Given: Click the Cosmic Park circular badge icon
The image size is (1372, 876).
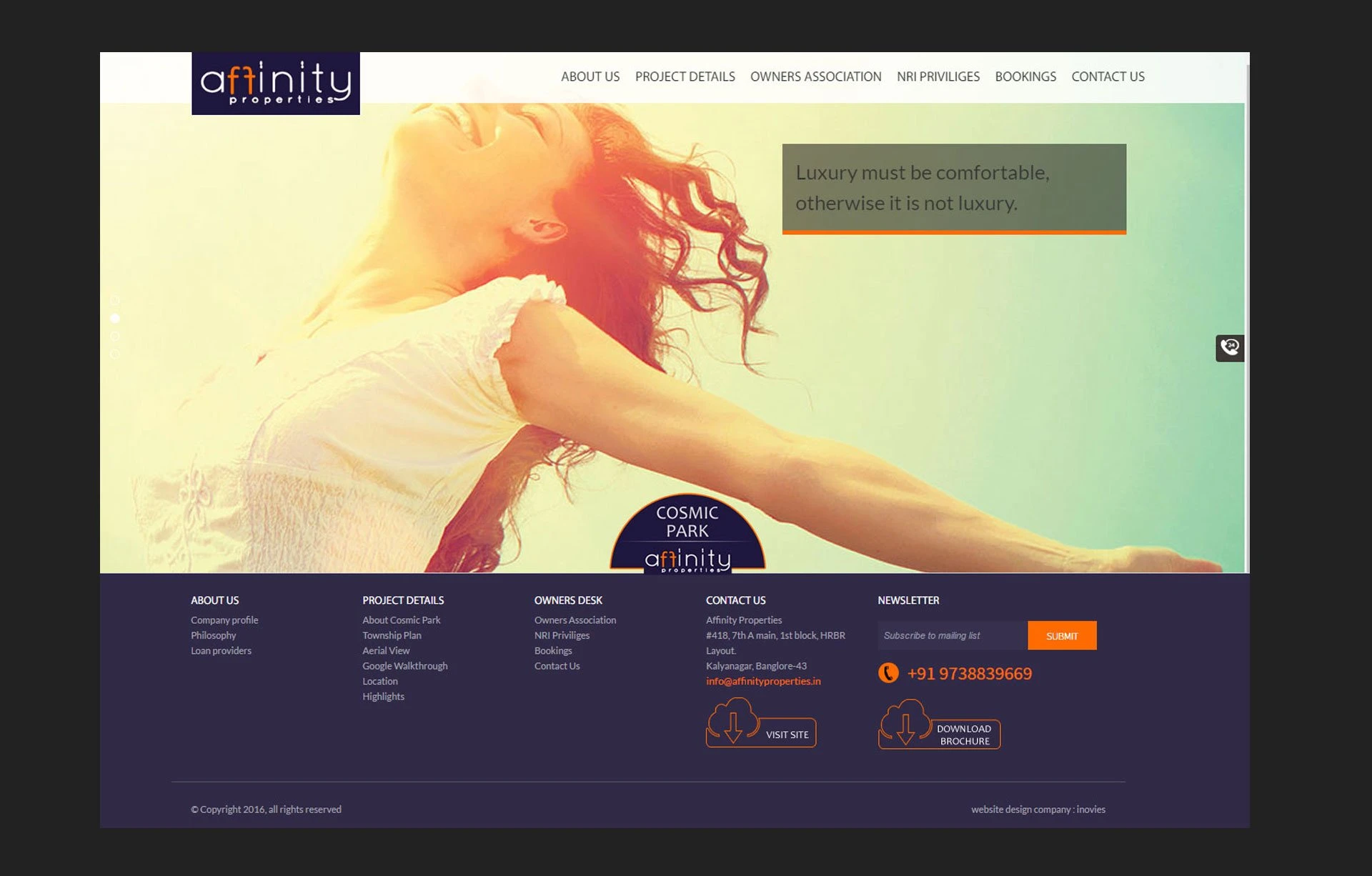Looking at the screenshot, I should click(686, 535).
